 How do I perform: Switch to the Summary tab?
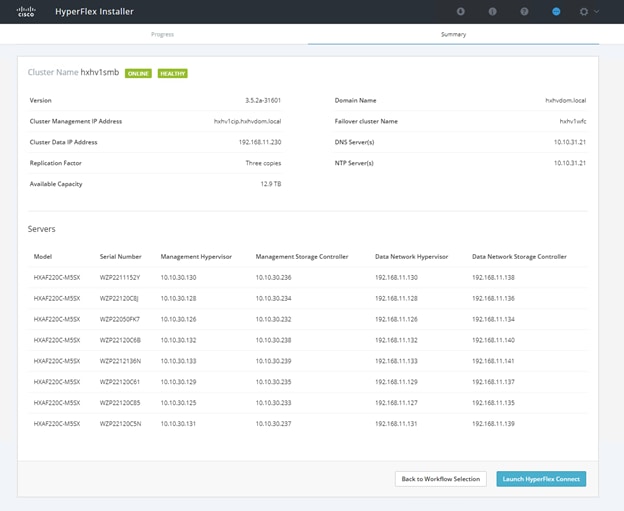tap(453, 34)
